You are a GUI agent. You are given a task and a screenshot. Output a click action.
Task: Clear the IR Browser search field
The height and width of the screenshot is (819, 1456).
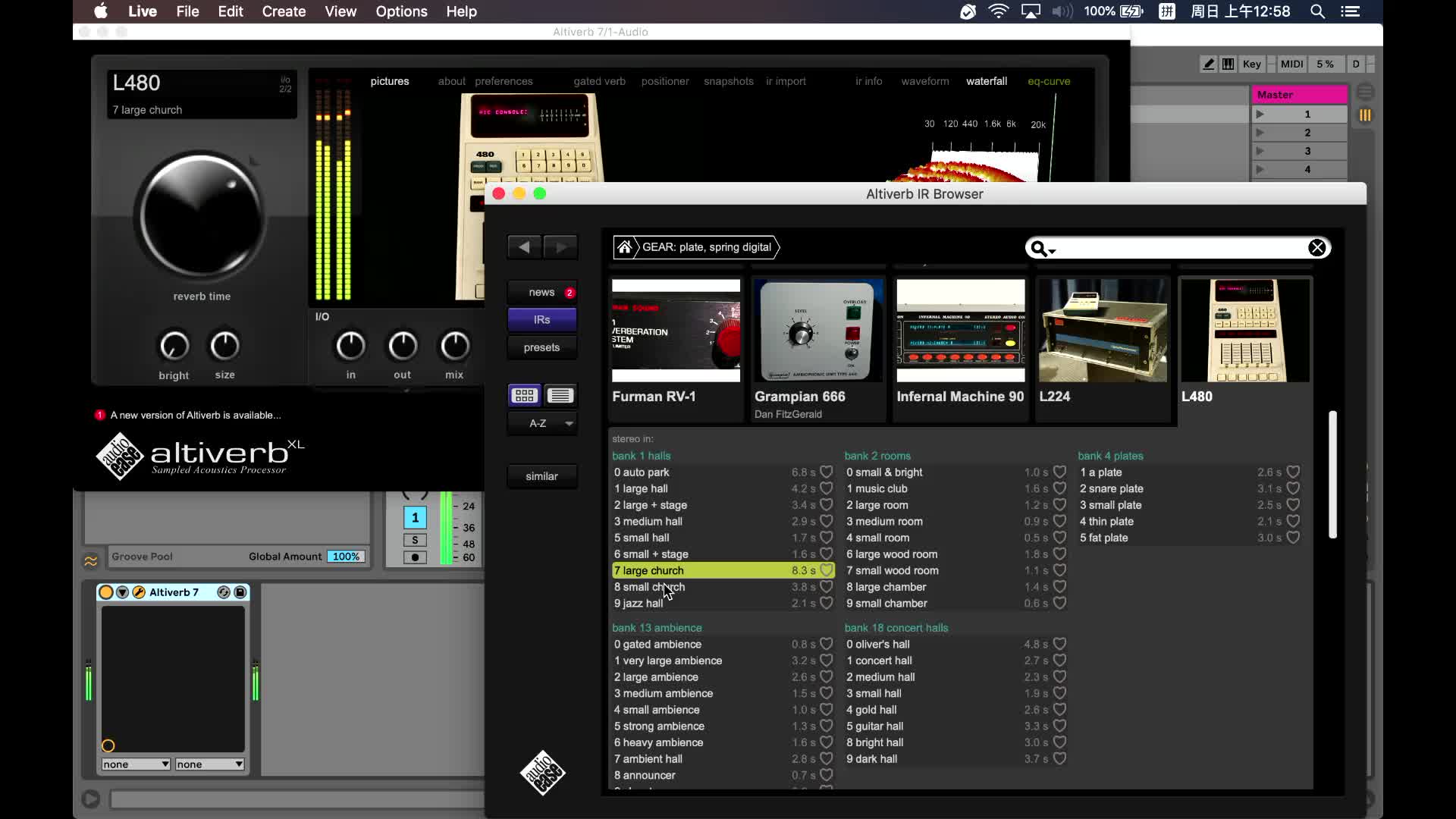point(1316,248)
